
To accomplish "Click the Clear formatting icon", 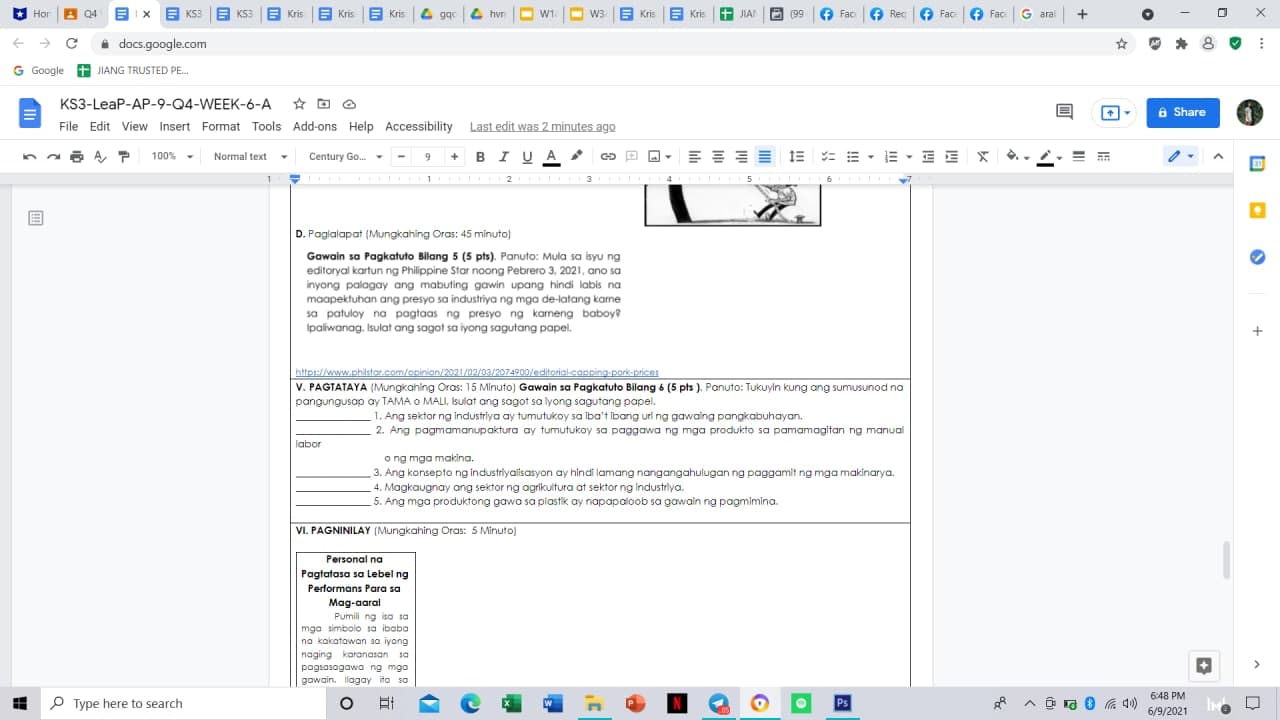I will point(983,157).
